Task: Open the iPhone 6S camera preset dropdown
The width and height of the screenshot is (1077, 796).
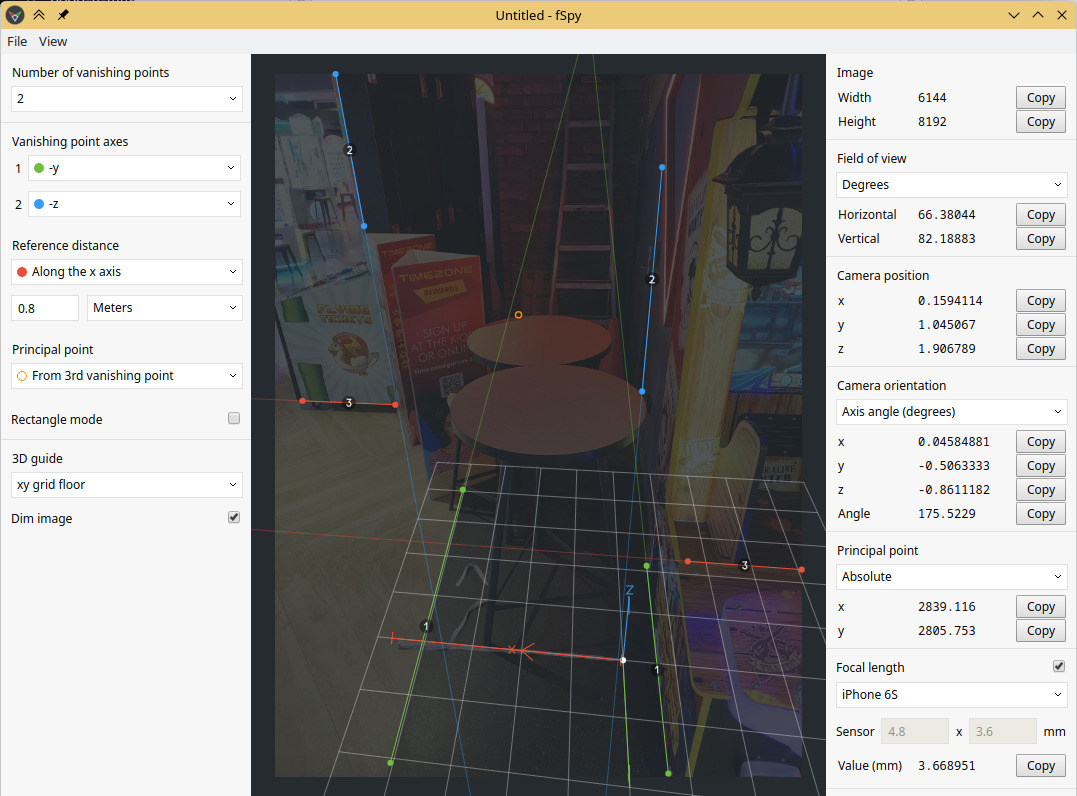Action: 951,695
